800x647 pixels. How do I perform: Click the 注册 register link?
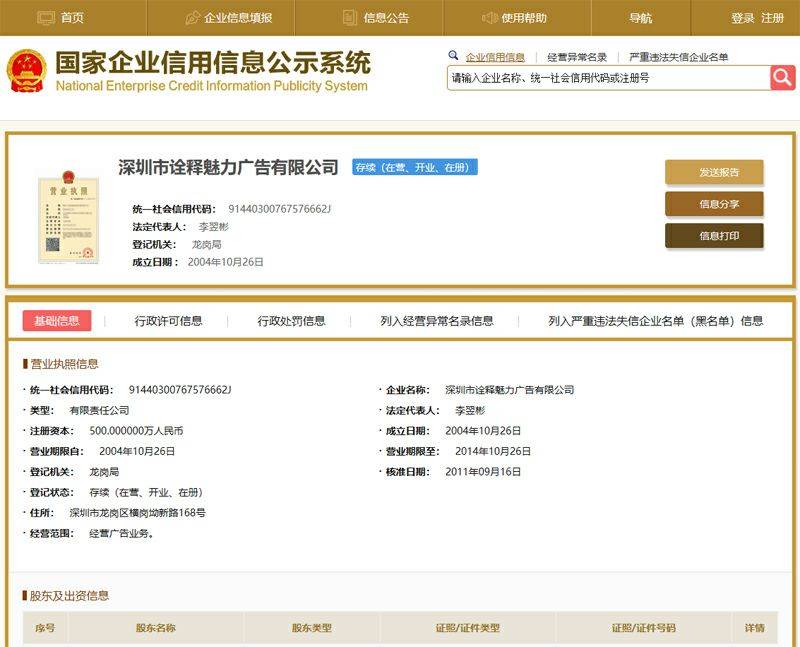pos(773,18)
